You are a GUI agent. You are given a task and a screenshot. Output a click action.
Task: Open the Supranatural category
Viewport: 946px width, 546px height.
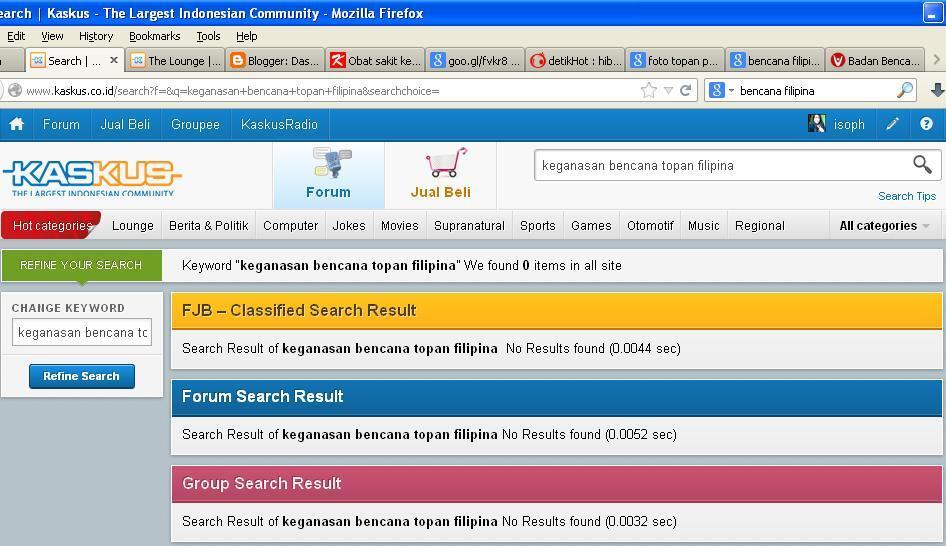click(469, 226)
